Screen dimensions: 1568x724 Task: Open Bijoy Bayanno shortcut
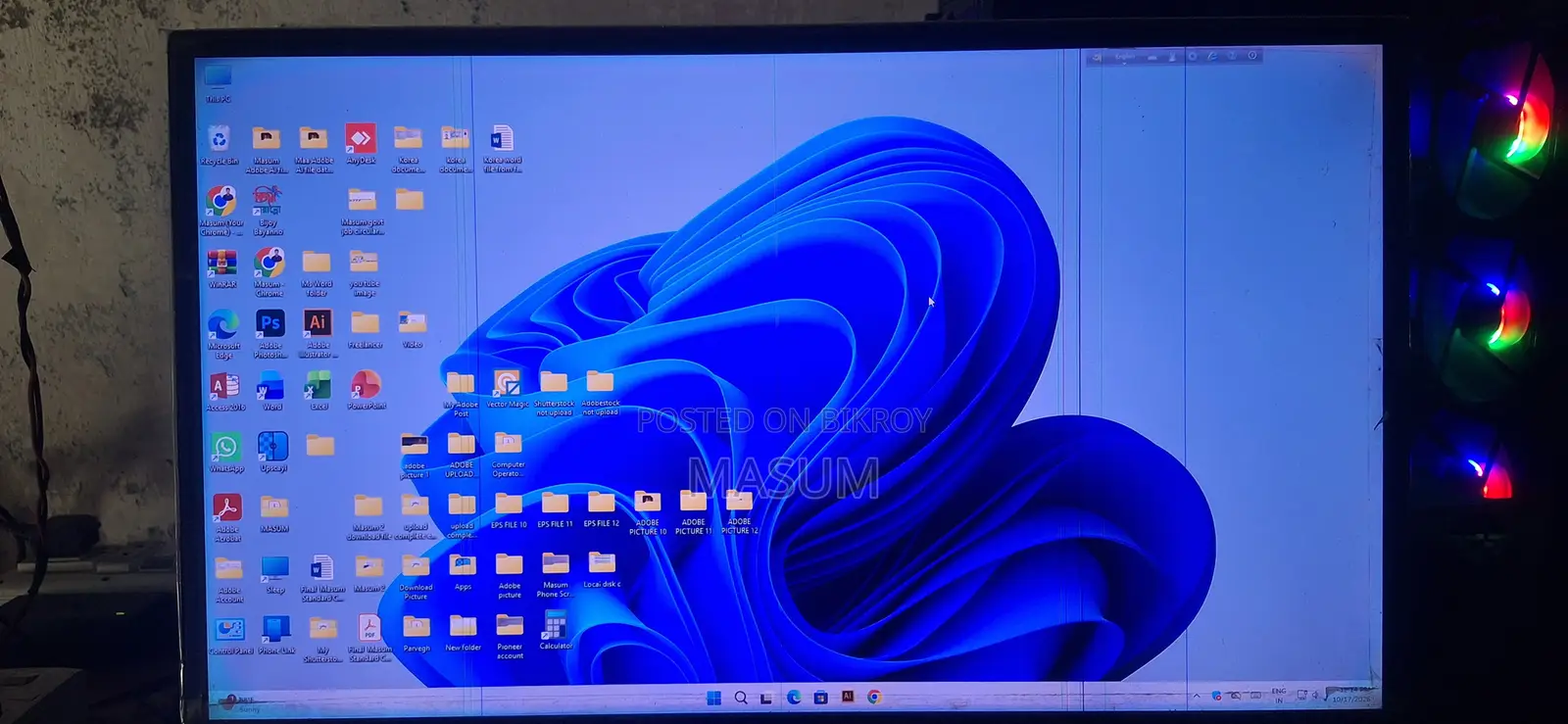[x=268, y=212]
